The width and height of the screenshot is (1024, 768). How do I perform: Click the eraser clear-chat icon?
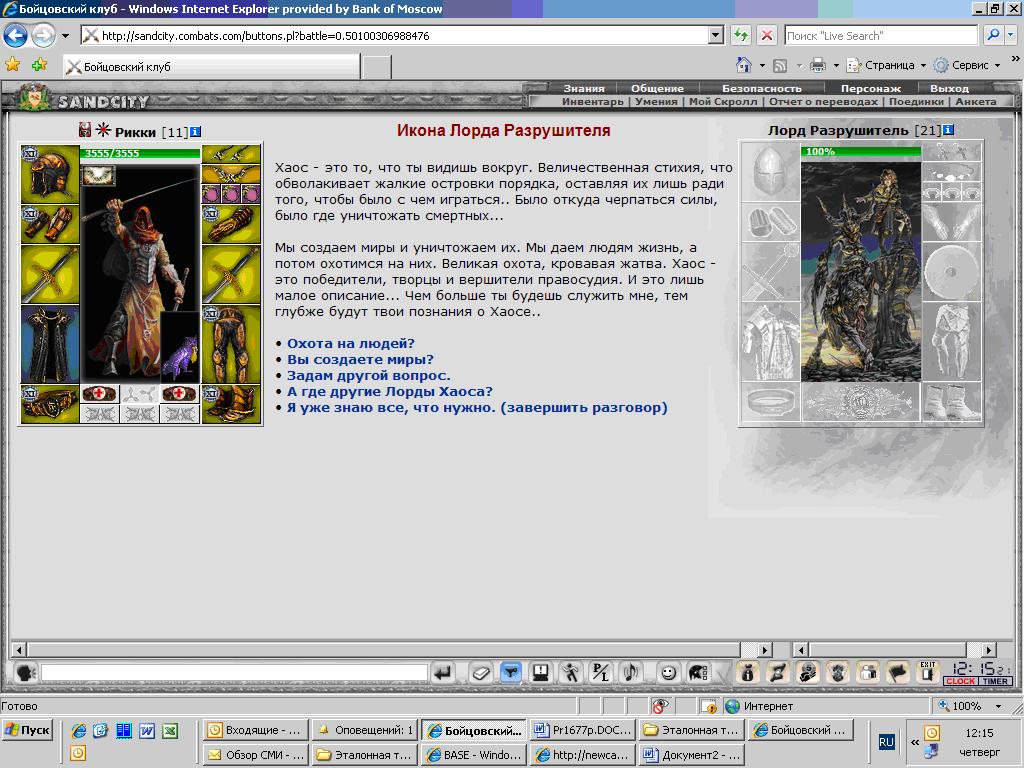(x=481, y=672)
